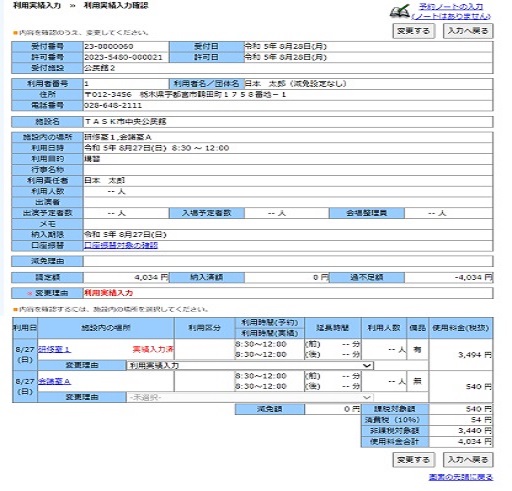Click the red 実績入力済 status text

coord(153,349)
